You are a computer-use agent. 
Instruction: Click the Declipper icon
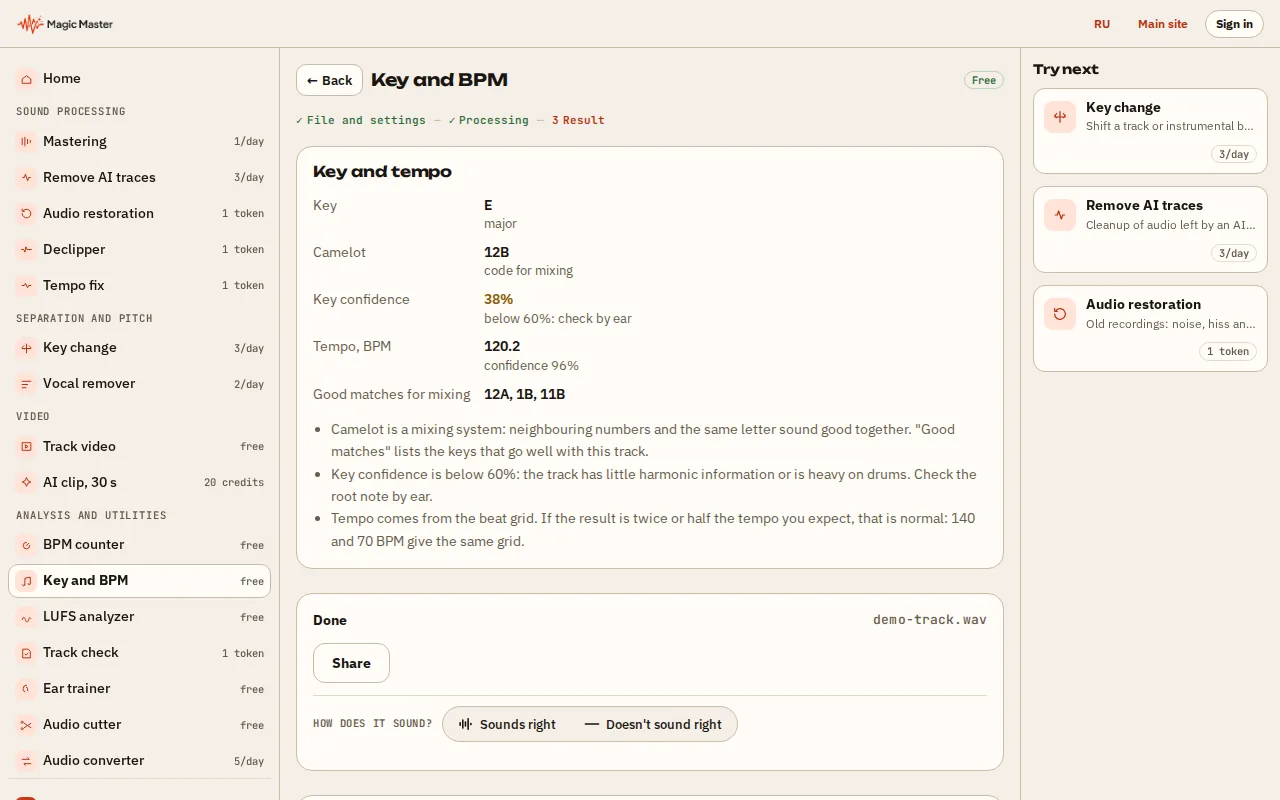(x=26, y=250)
